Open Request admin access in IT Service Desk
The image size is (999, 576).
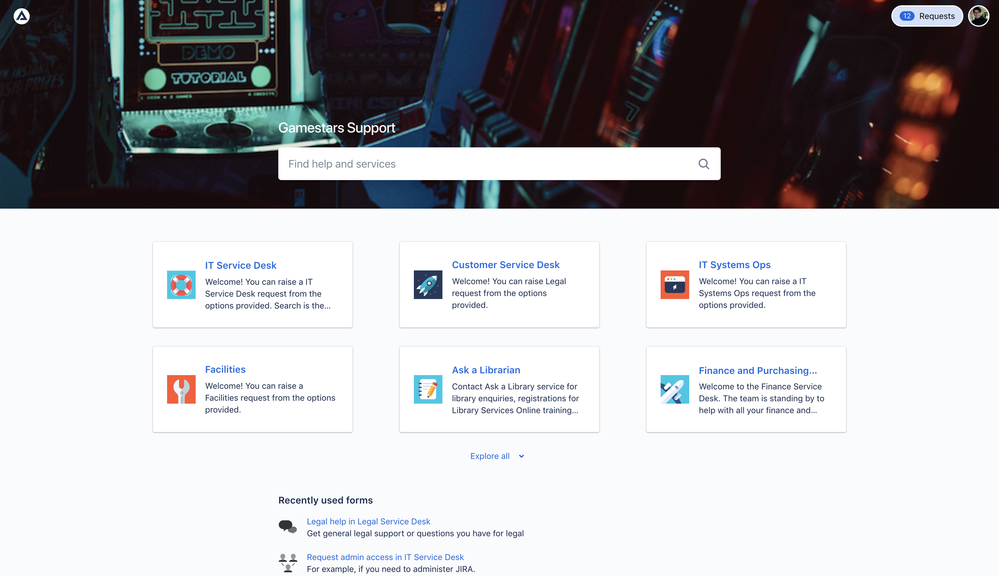click(385, 557)
